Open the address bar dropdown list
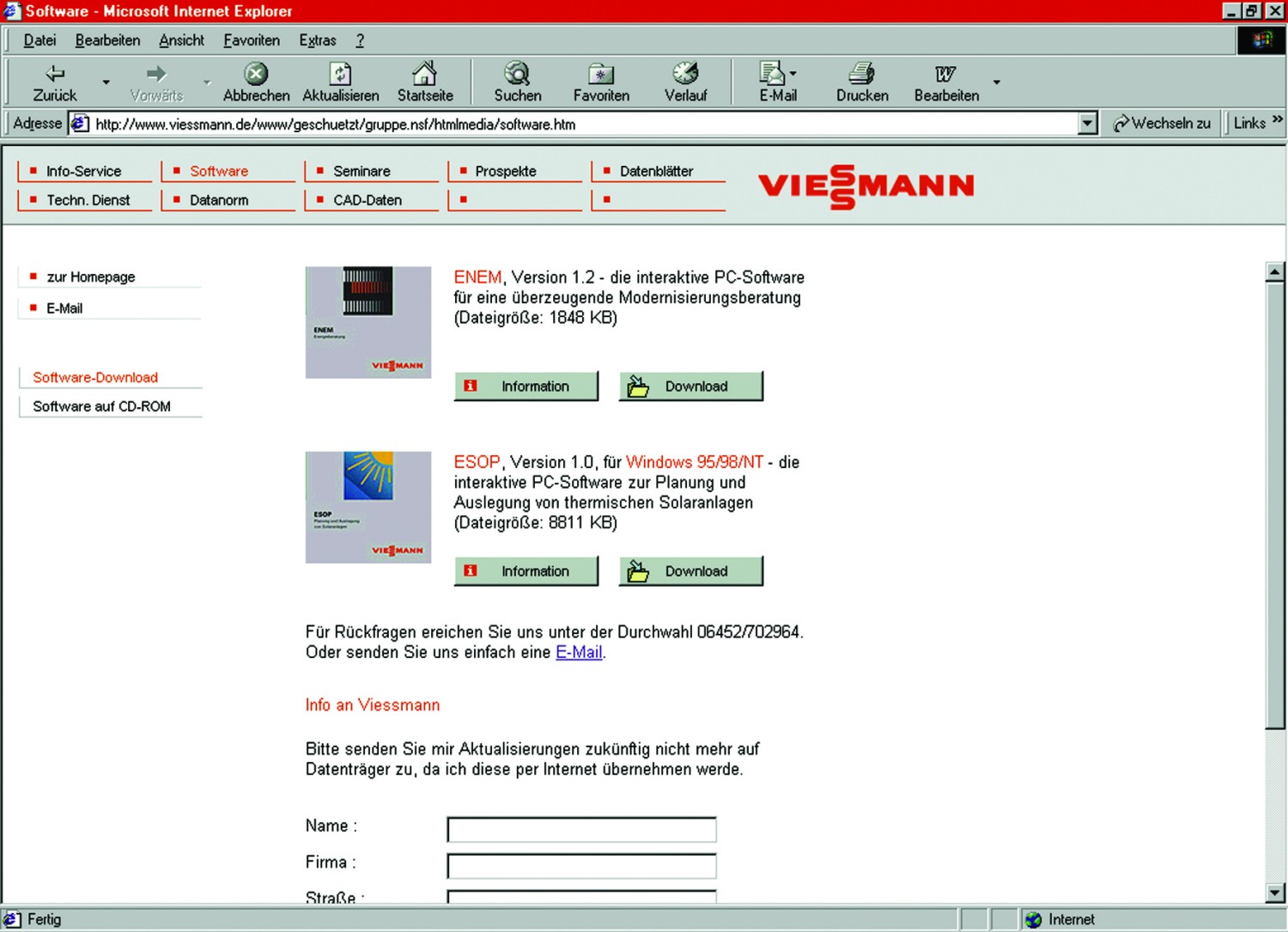Screen dimensions: 1288x932 click(1088, 124)
